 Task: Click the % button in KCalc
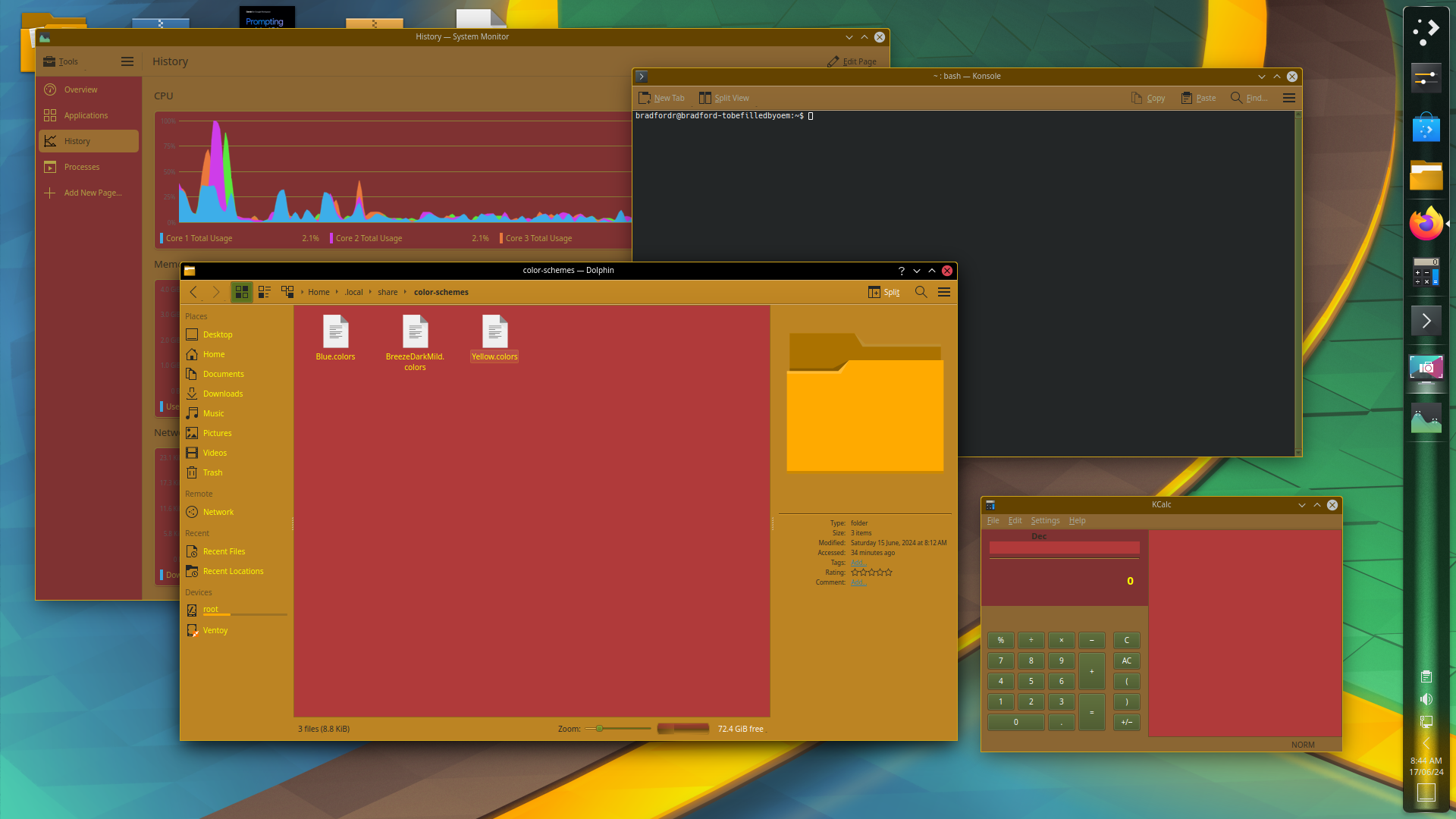pyautogui.click(x=1001, y=641)
